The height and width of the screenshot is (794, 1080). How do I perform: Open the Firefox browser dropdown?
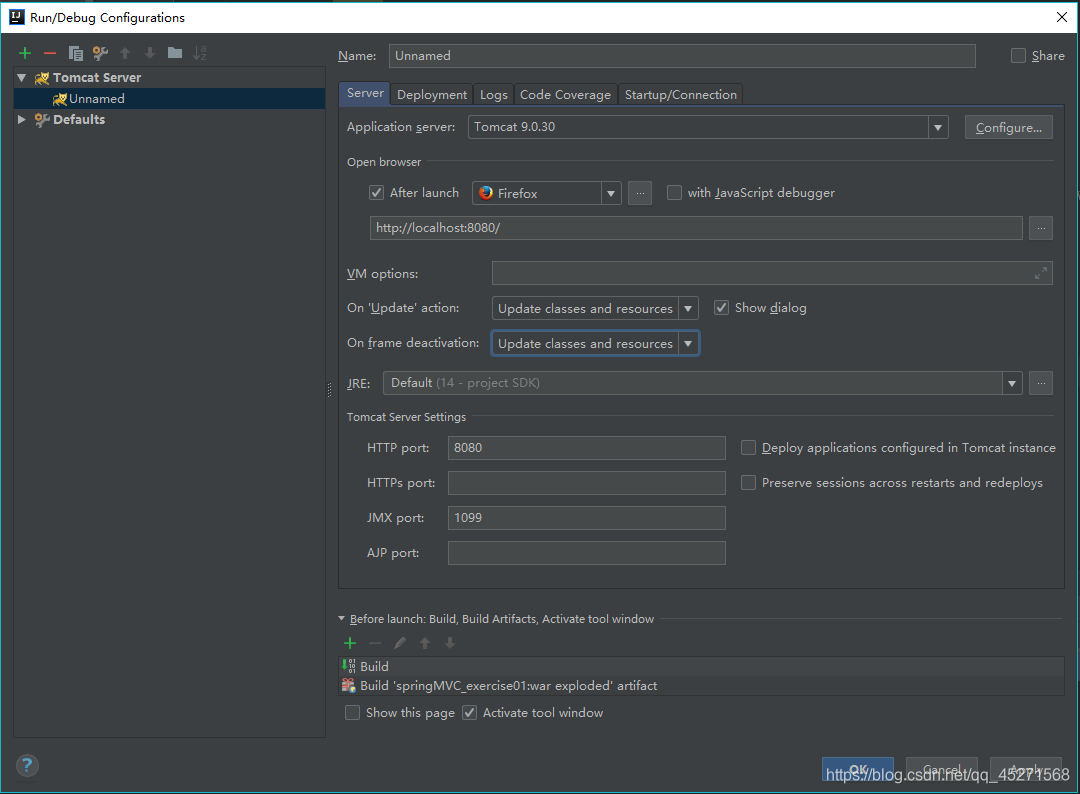click(610, 193)
